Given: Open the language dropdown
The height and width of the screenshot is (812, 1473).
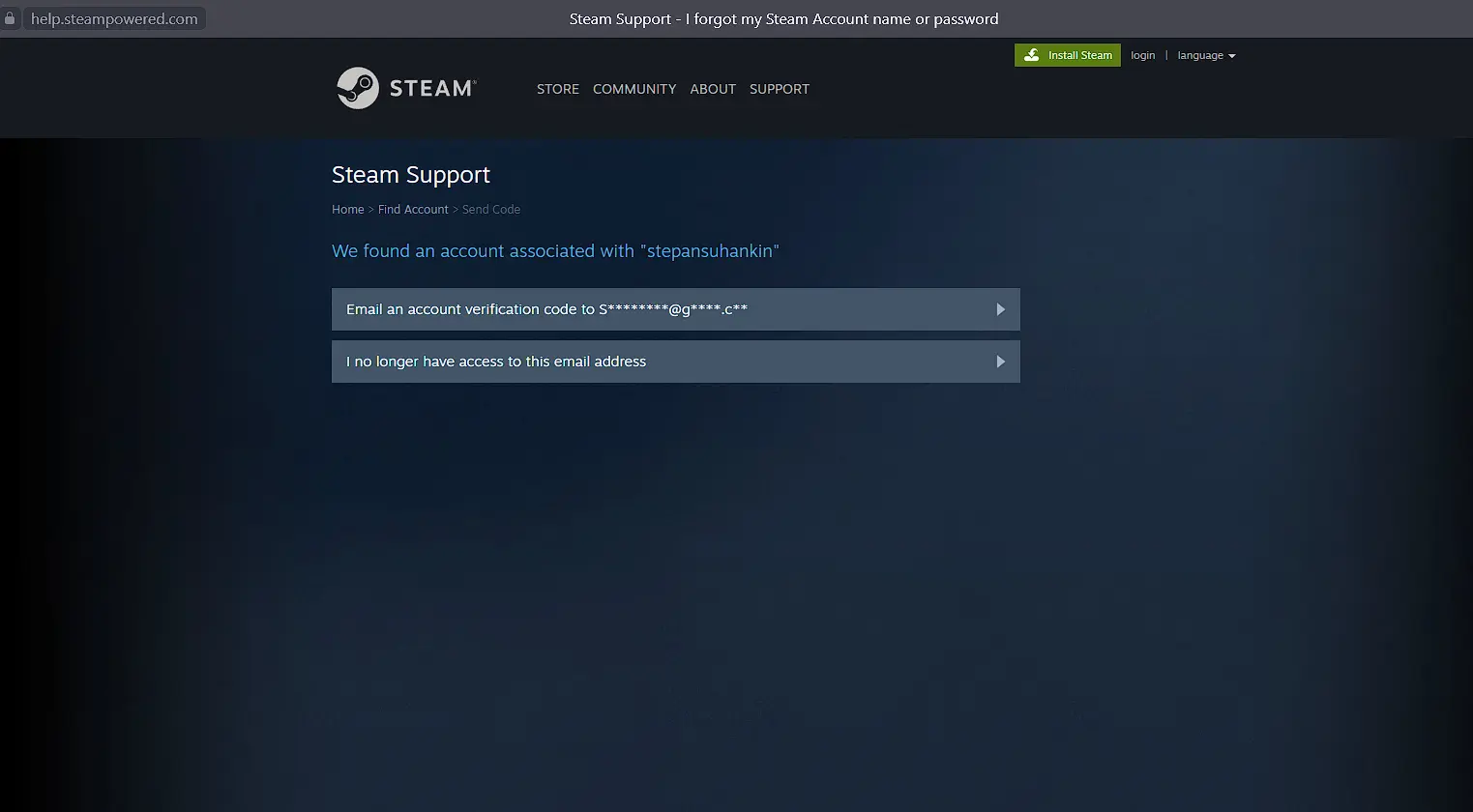Looking at the screenshot, I should pyautogui.click(x=1206, y=55).
